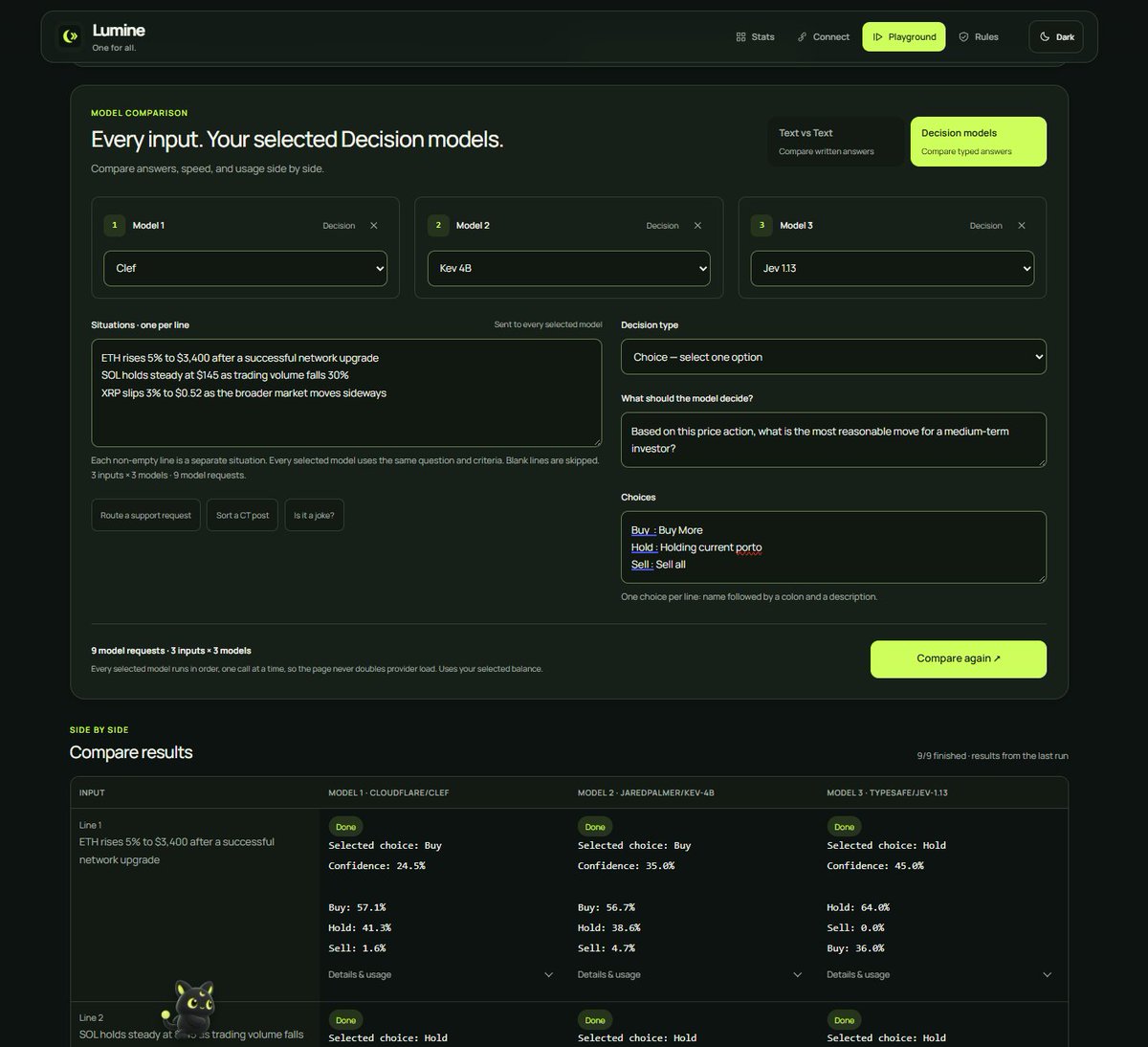Click 'Selected choice: Hold' in Model 3 Line 1

pyautogui.click(x=887, y=846)
